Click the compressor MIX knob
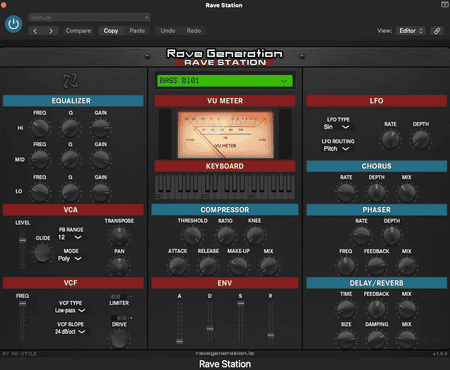450x370 pixels. (x=269, y=266)
